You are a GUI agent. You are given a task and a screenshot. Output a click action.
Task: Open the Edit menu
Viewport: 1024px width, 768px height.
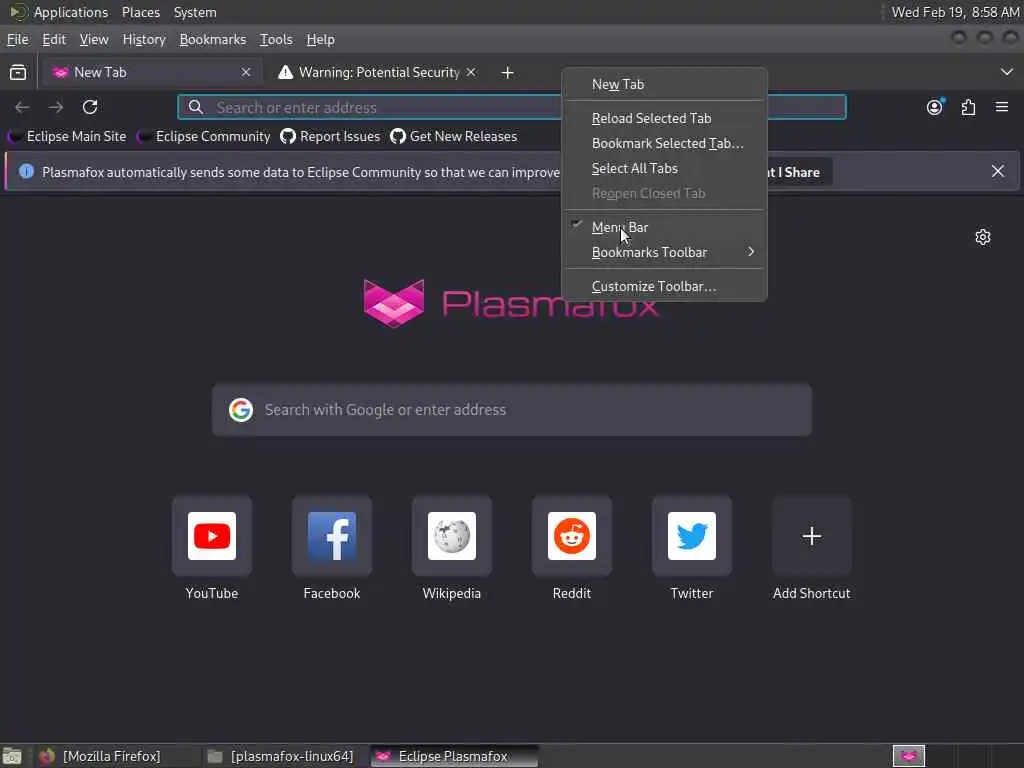coord(54,39)
